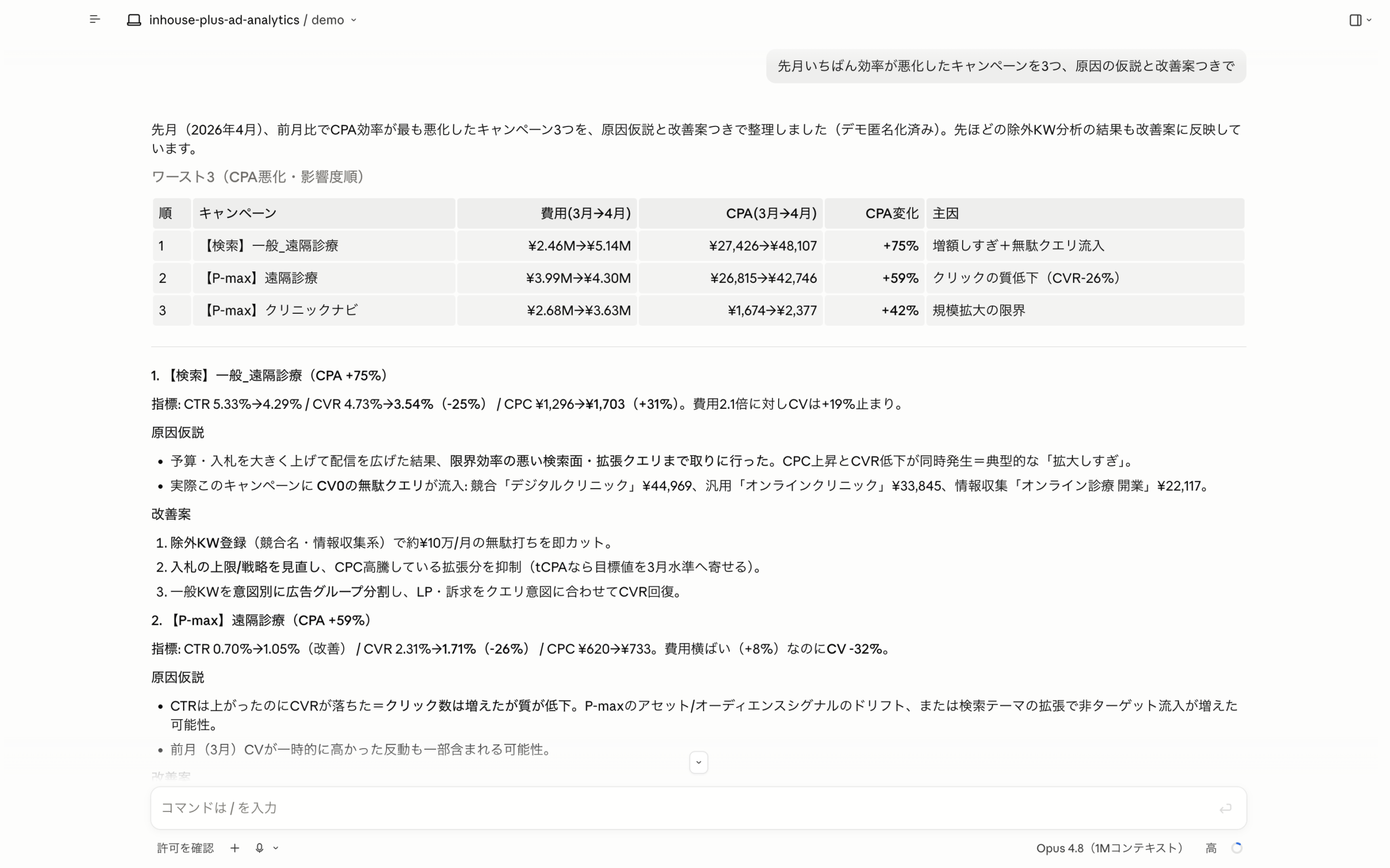Viewport: 1390px width, 868px height.
Task: Click the 前月（3月）CVが一時的に高かった bullet
Action: 362,749
